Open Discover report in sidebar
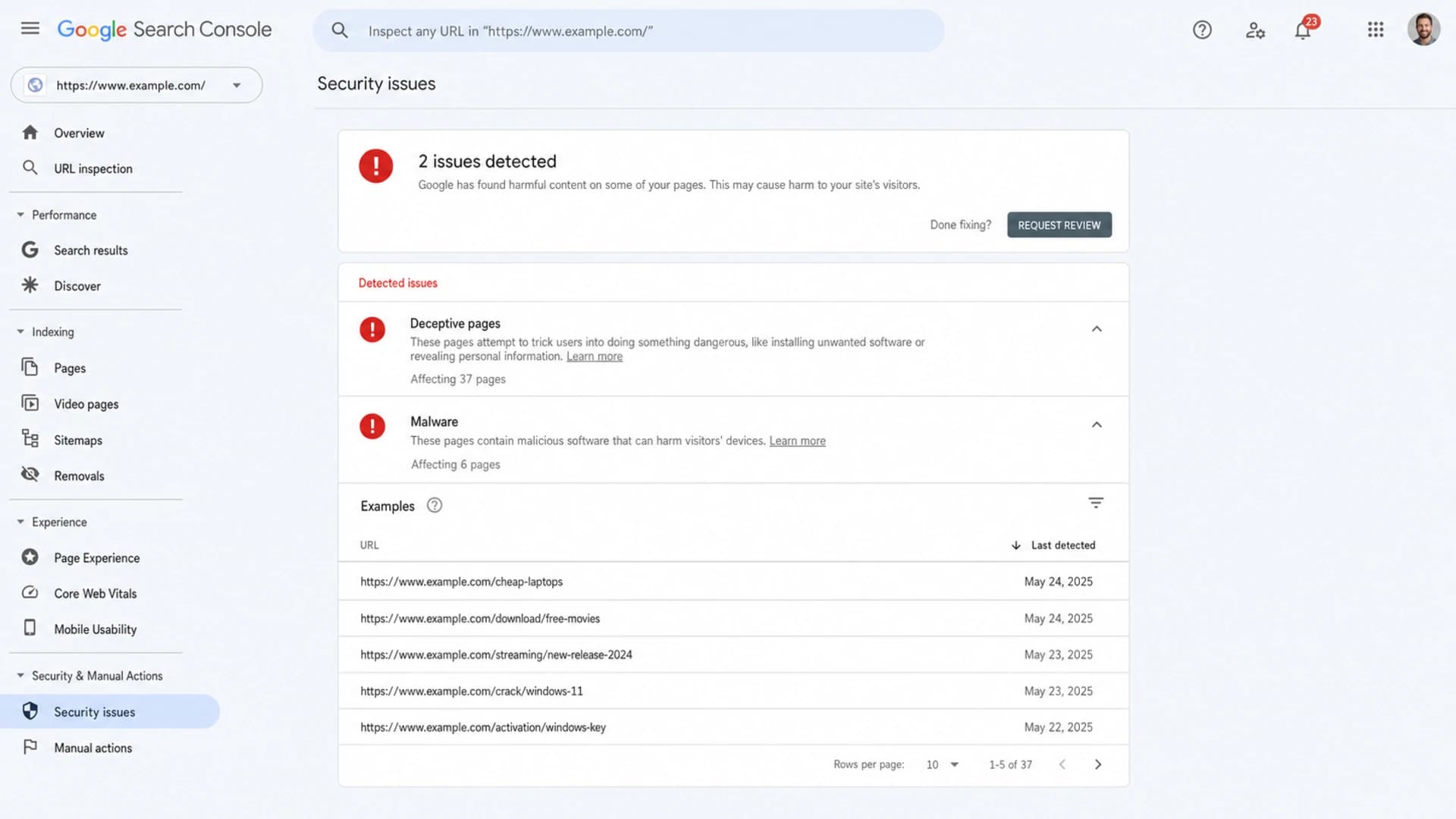Viewport: 1456px width, 819px height. (77, 286)
